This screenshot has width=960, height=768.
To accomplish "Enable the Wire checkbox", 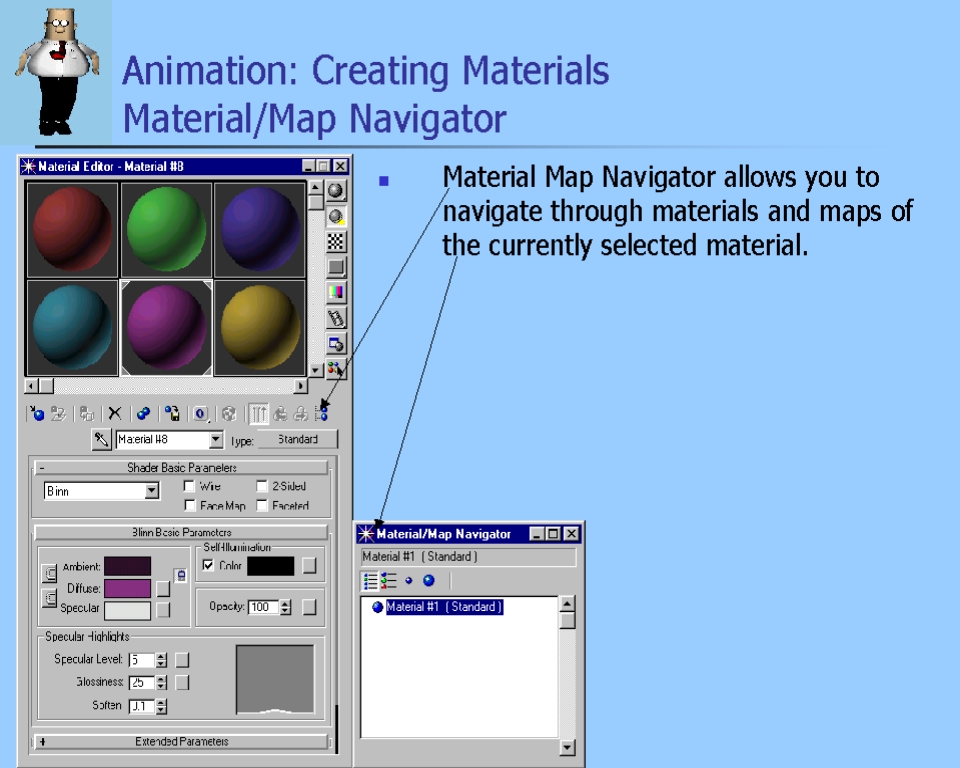I will (189, 487).
